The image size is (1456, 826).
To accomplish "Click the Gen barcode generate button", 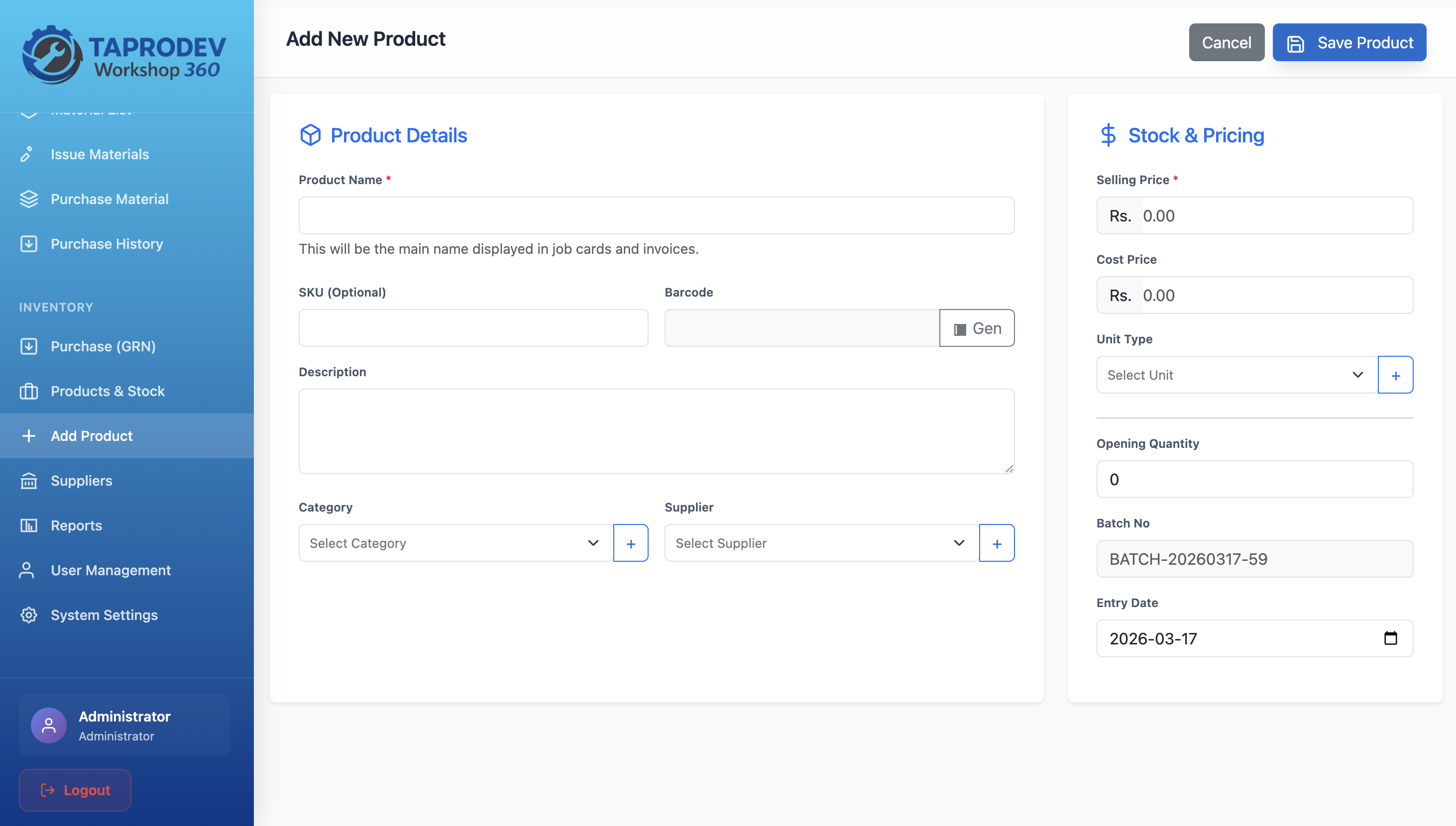I will click(x=977, y=328).
